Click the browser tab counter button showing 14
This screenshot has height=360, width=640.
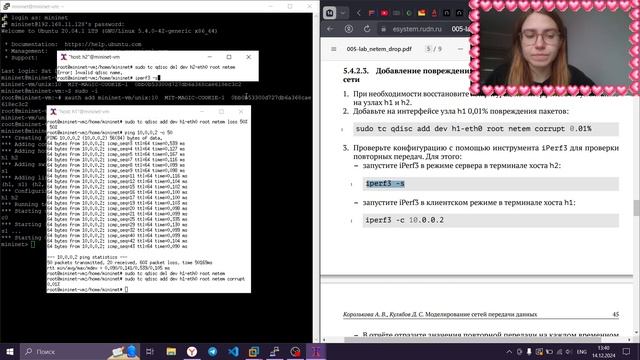point(329,13)
